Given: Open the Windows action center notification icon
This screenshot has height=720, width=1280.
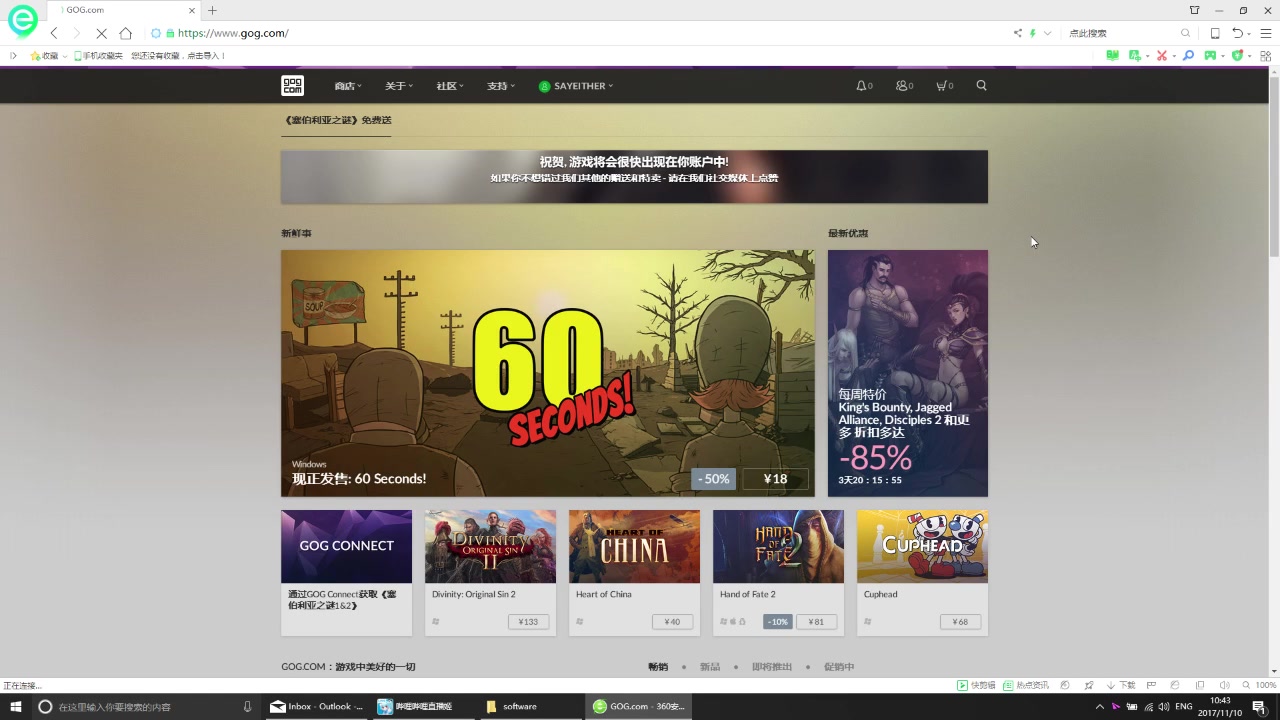Looking at the screenshot, I should pyautogui.click(x=1259, y=706).
